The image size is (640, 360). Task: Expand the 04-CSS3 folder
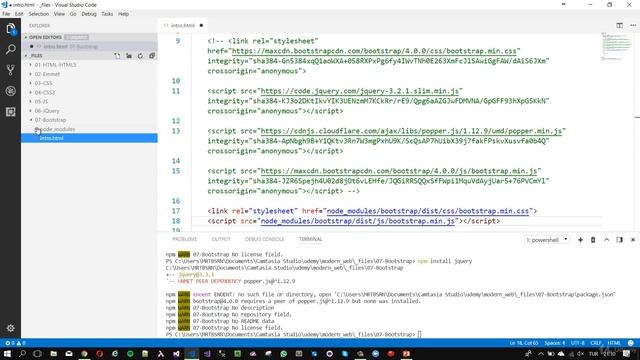coord(31,92)
